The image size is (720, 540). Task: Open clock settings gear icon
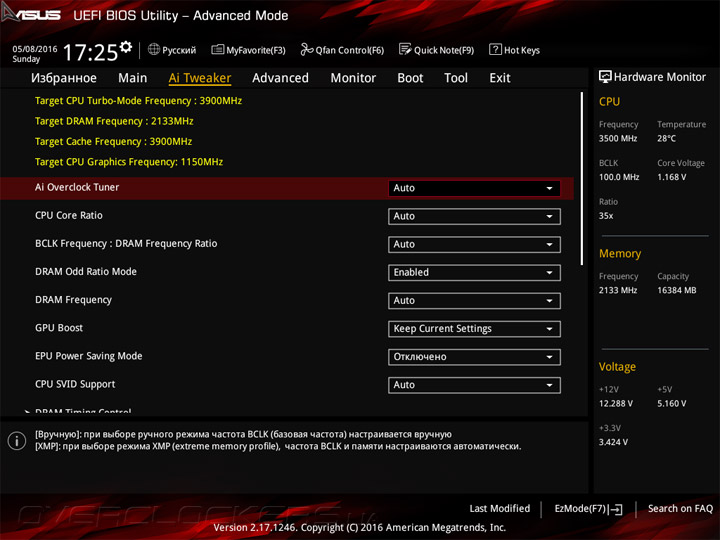coord(126,46)
